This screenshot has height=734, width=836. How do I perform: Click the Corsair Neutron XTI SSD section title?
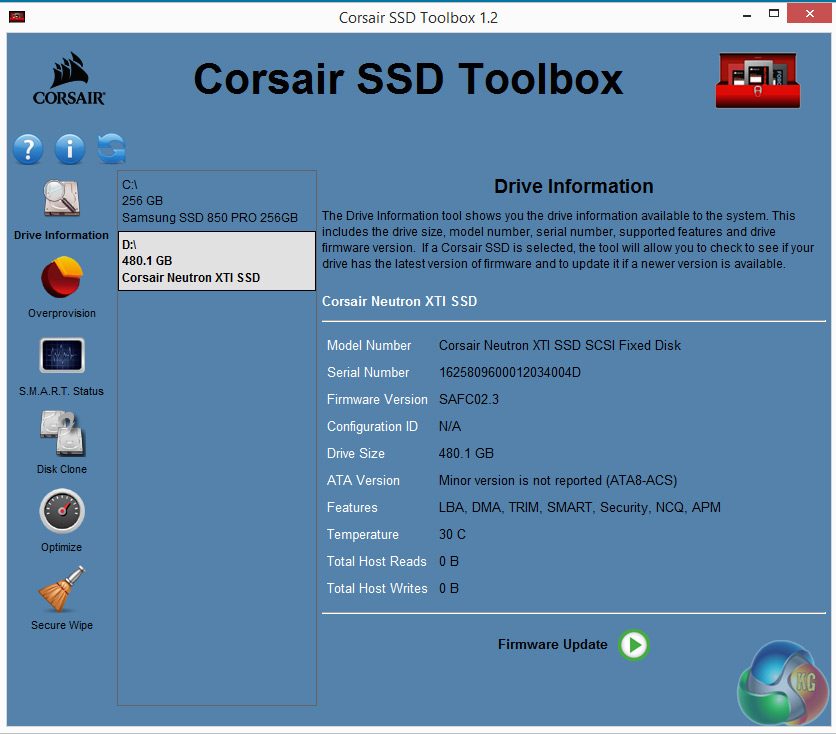399,301
